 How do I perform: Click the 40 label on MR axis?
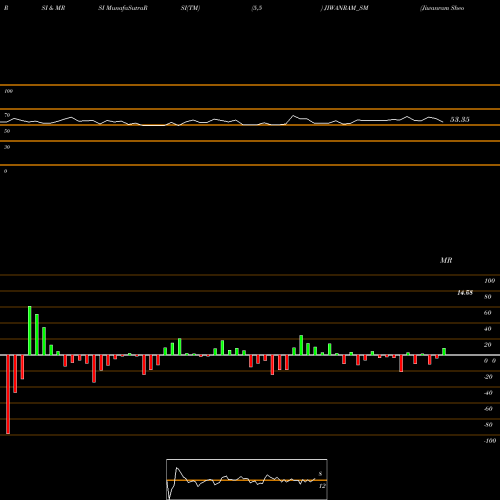pos(488,329)
